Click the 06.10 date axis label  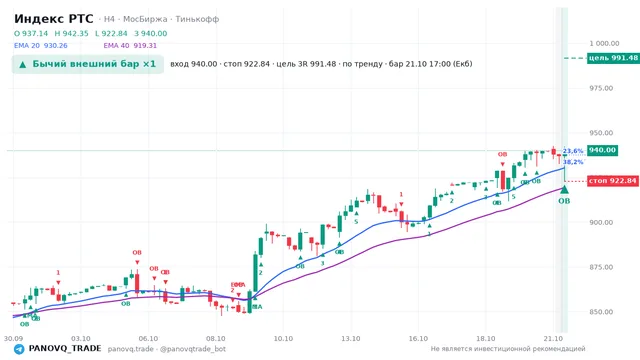[148, 338]
